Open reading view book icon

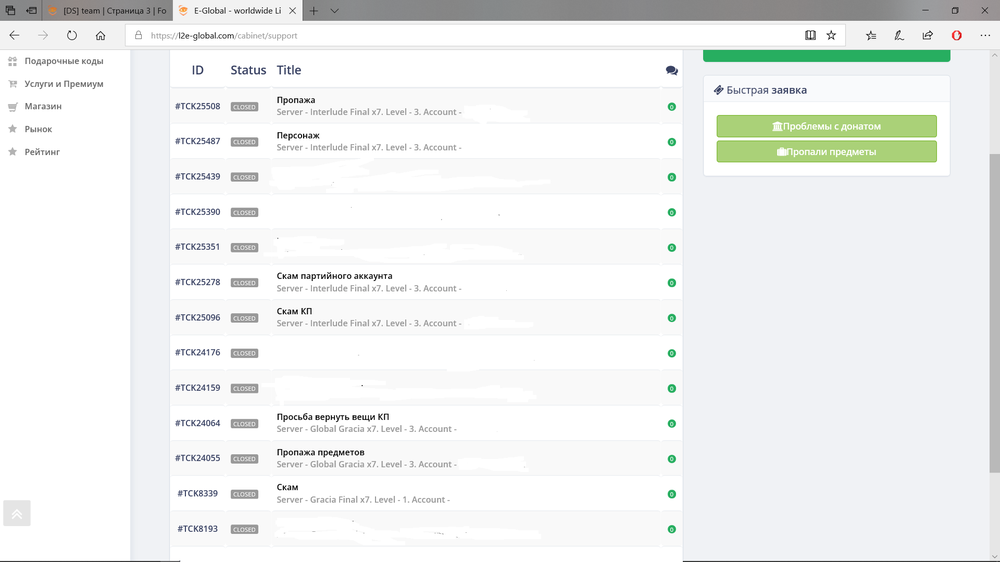[810, 35]
